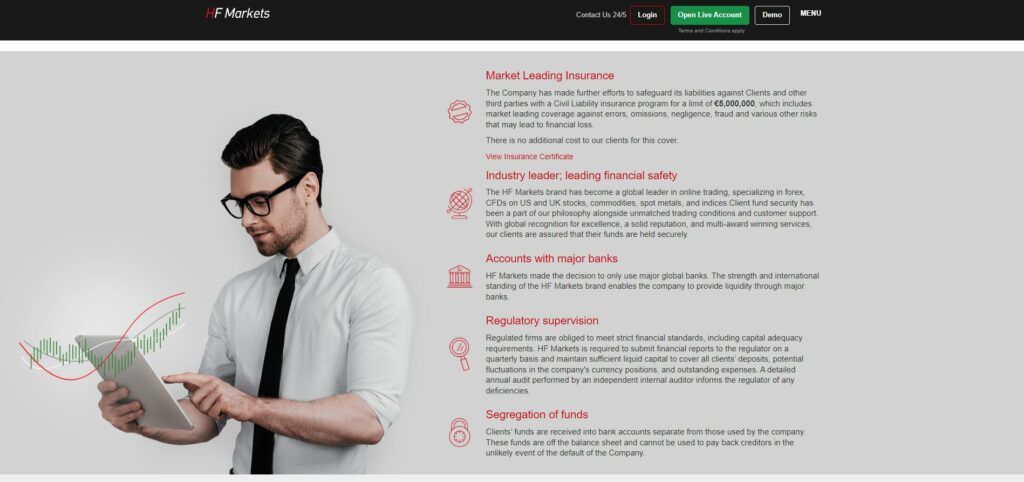Click the Regulatory supervision heading
Viewport: 1024px width, 482px height.
541,321
